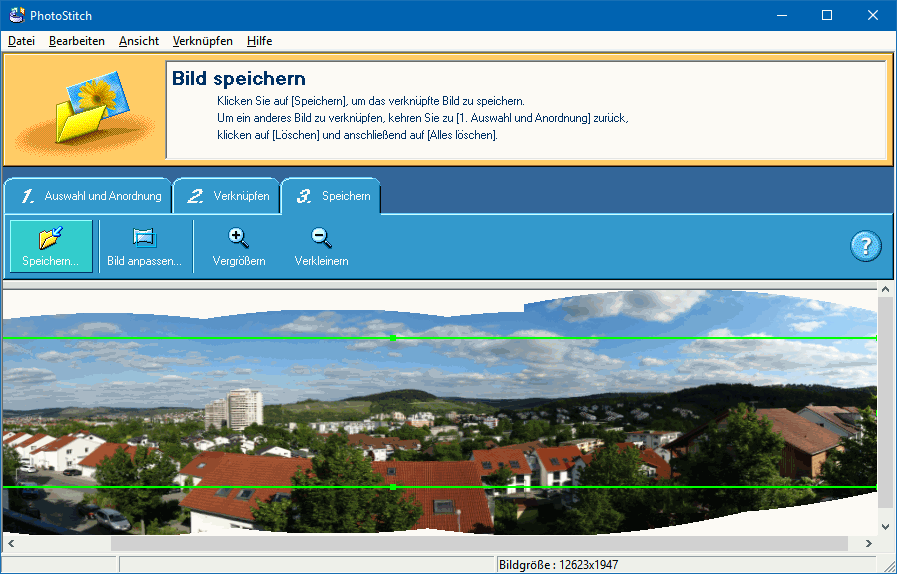The width and height of the screenshot is (897, 574).
Task: Open the Verknüpfen menu
Action: (x=203, y=41)
